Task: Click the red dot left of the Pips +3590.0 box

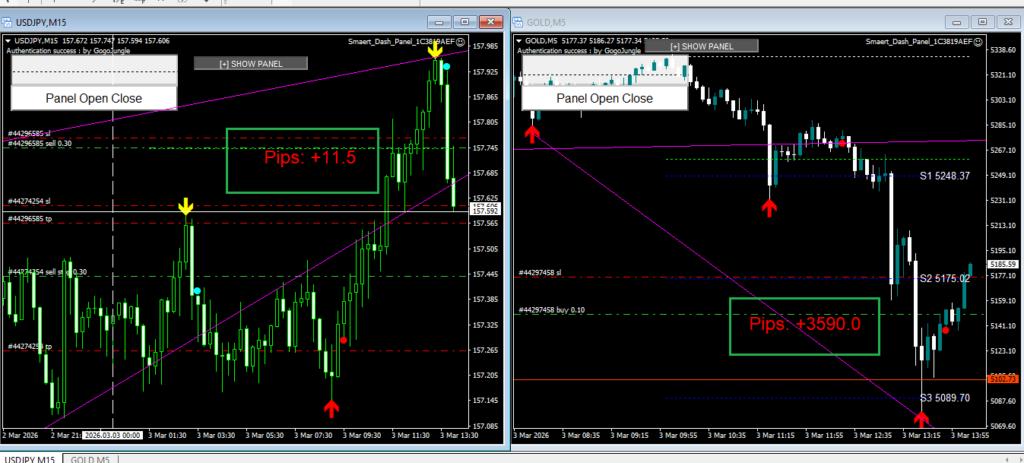Action: 946,329
